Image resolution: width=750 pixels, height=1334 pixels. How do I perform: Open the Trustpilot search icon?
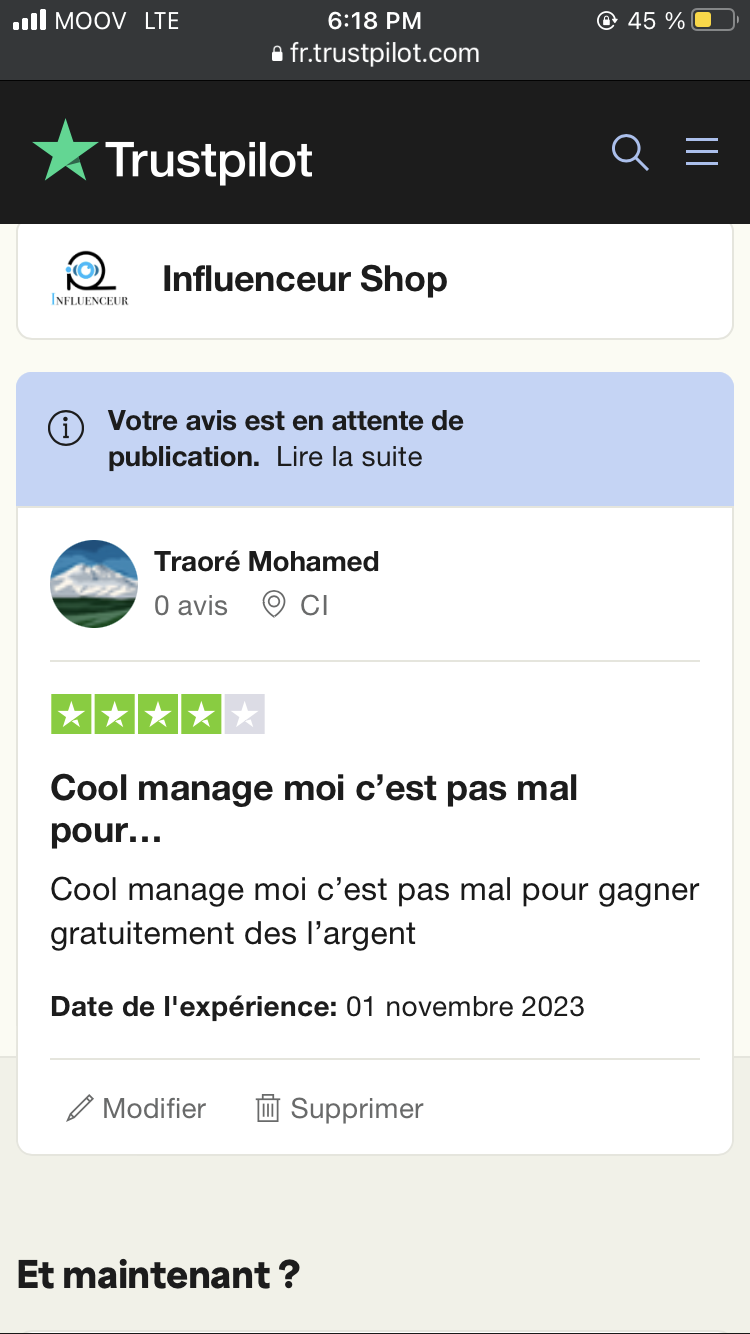(x=630, y=152)
